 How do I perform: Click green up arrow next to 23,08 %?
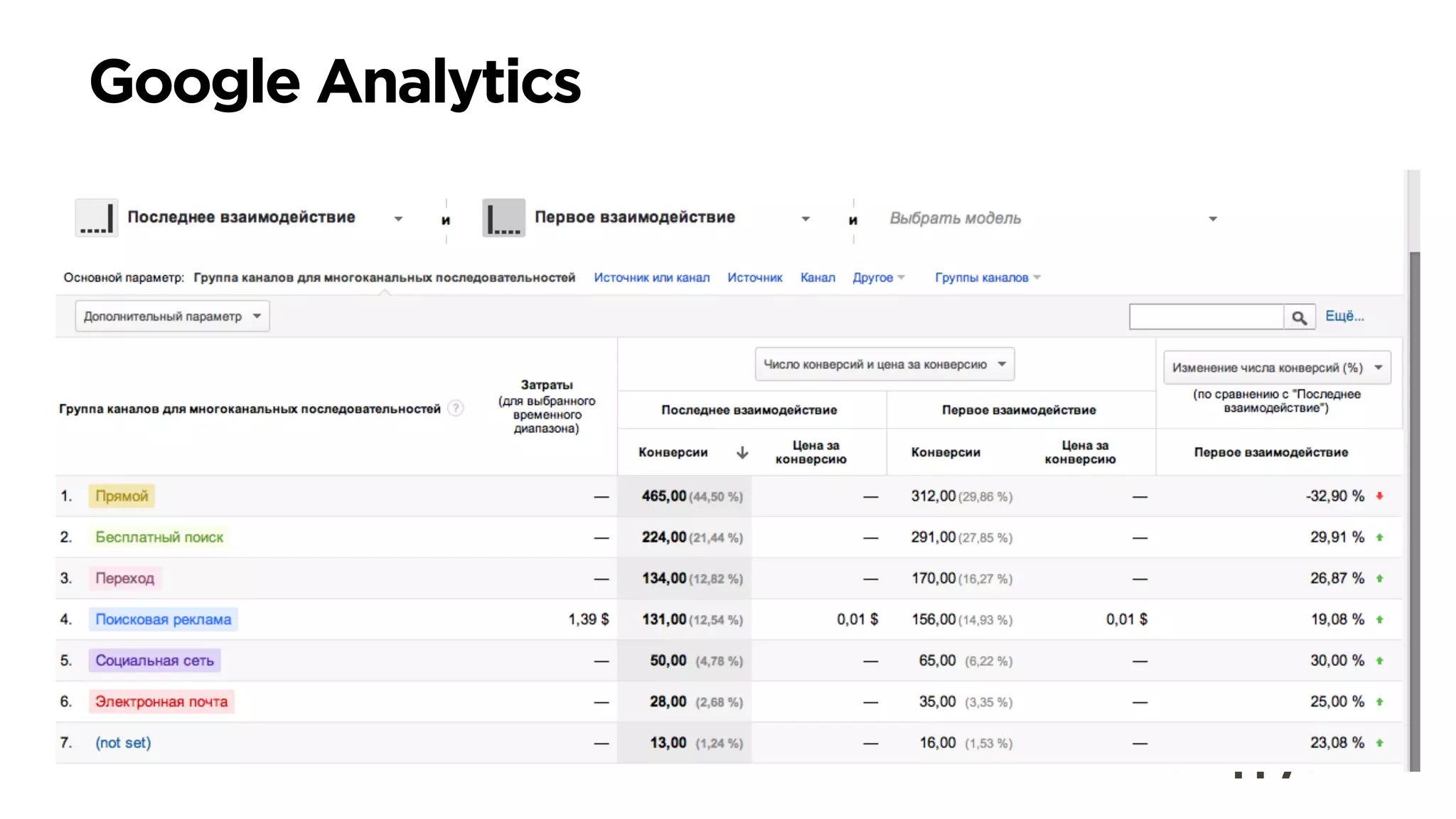(x=1379, y=743)
